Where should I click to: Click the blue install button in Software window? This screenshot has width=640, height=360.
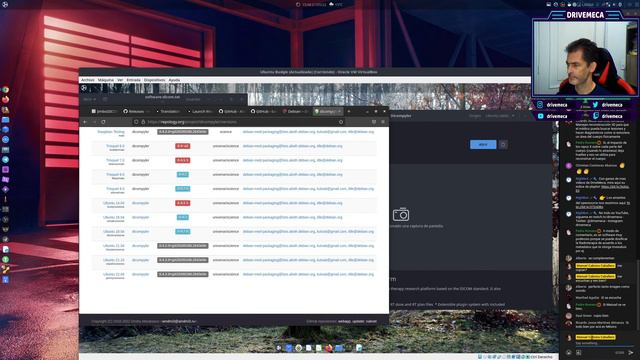pyautogui.click(x=483, y=144)
